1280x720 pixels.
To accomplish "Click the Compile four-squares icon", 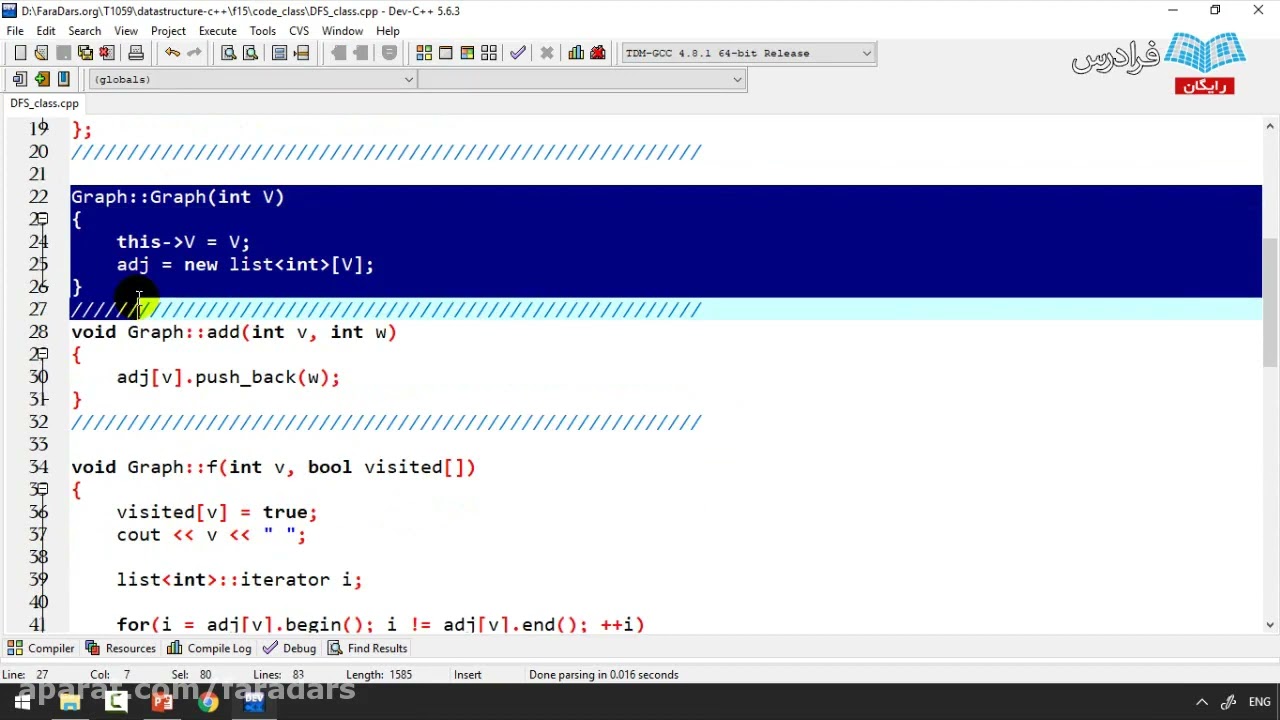I will [x=424, y=53].
